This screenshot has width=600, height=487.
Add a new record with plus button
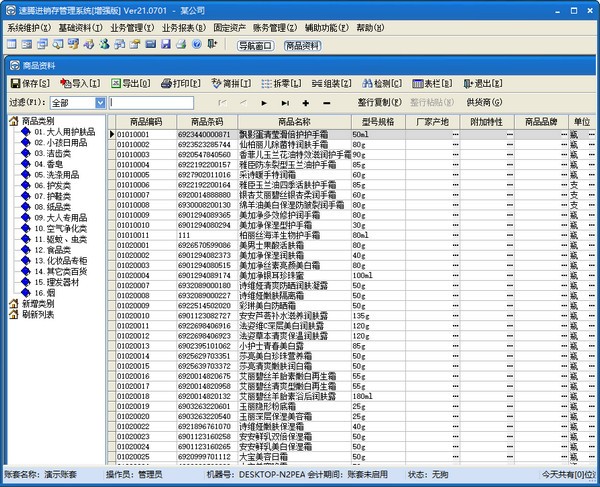(x=306, y=103)
